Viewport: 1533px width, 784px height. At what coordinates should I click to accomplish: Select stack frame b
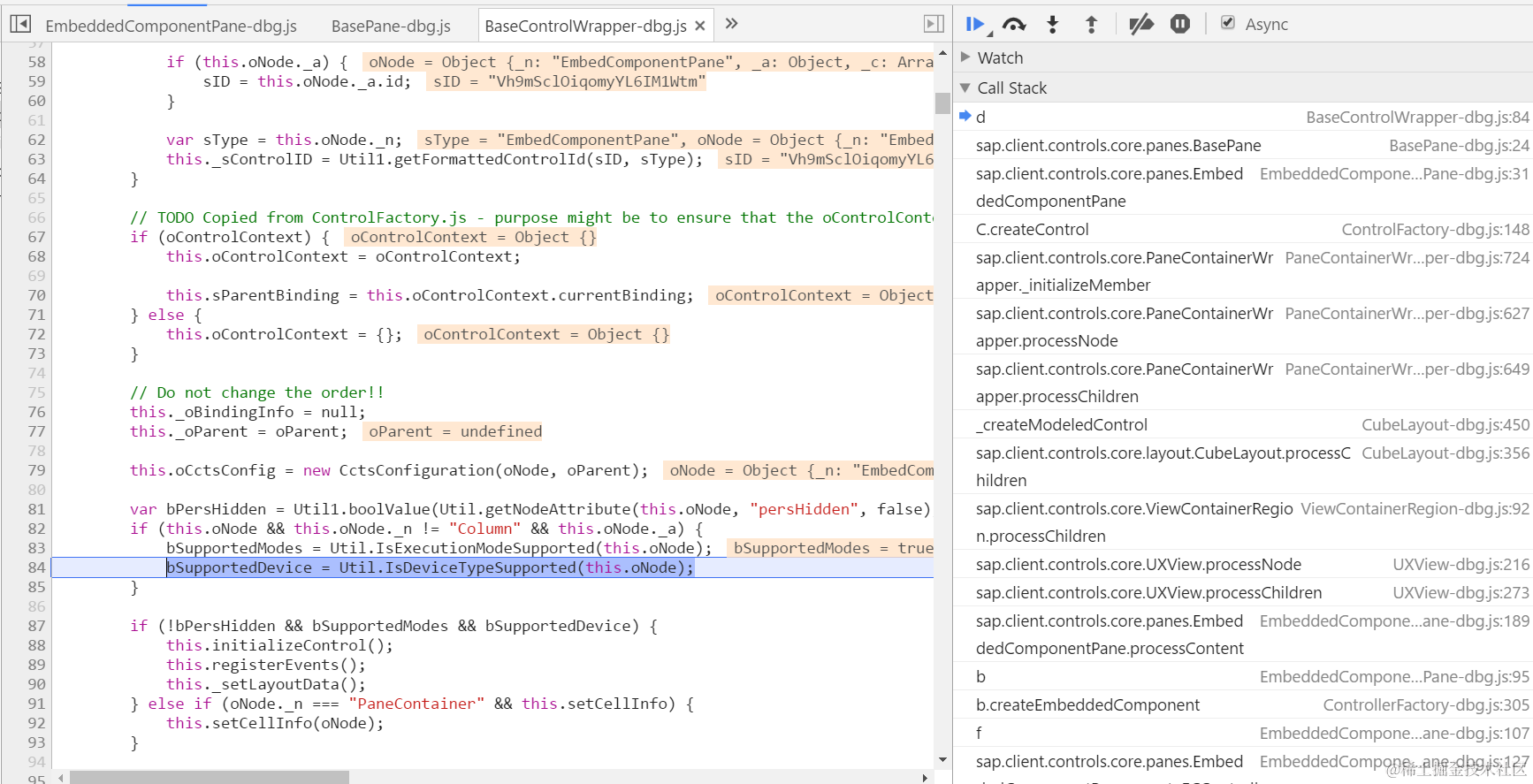point(1243,677)
